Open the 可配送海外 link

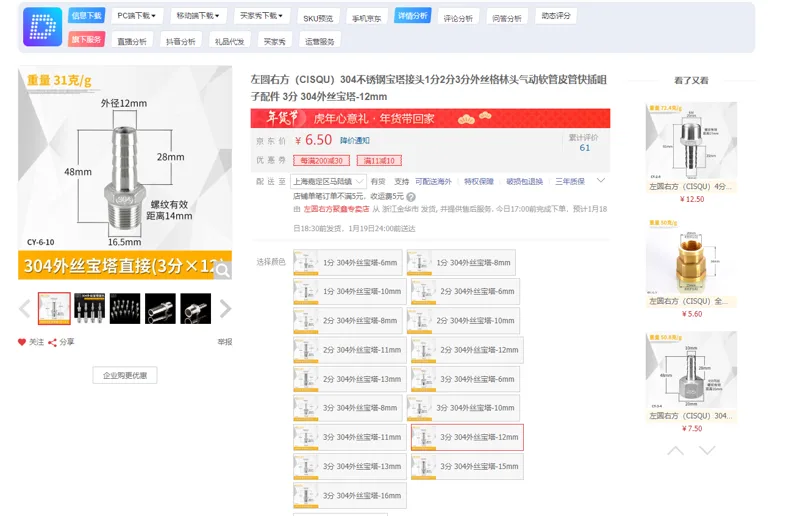pos(433,181)
